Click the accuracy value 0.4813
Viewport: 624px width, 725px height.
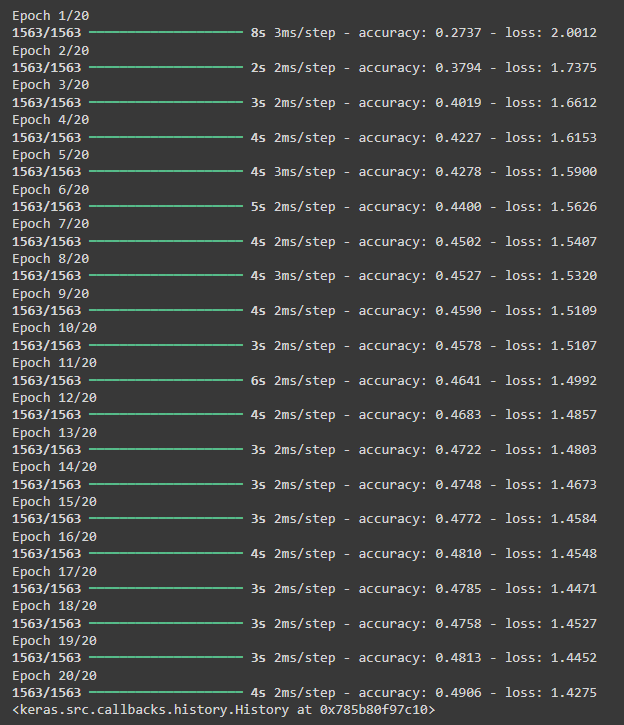point(458,657)
